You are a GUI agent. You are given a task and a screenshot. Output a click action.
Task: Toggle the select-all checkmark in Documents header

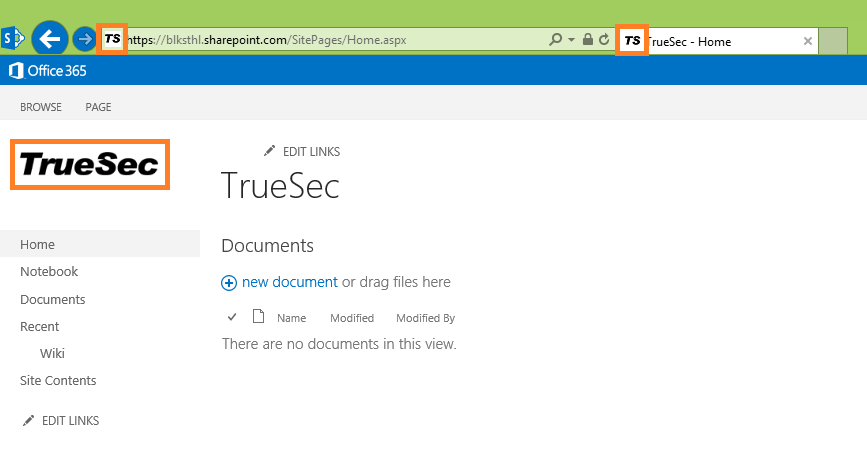tap(232, 317)
